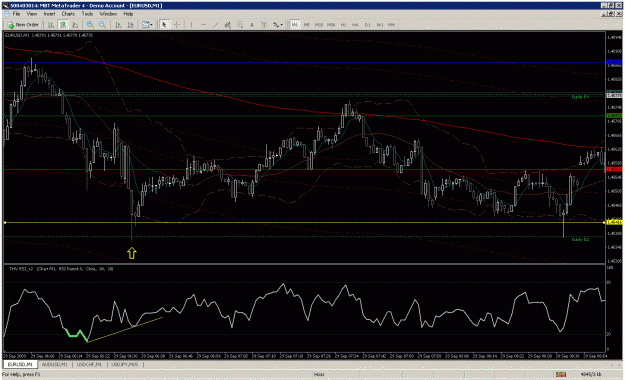The width and height of the screenshot is (625, 380).
Task: Open the View menu
Action: (x=32, y=14)
